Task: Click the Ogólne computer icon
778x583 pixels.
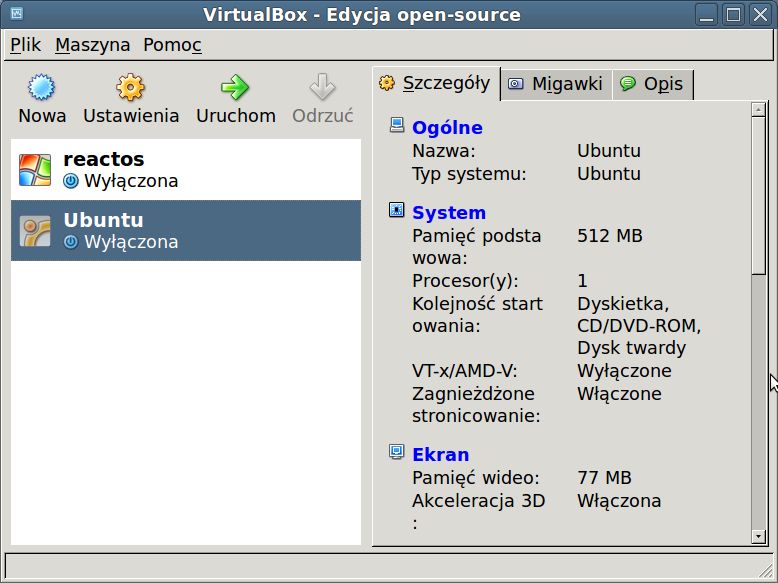Action: click(396, 125)
